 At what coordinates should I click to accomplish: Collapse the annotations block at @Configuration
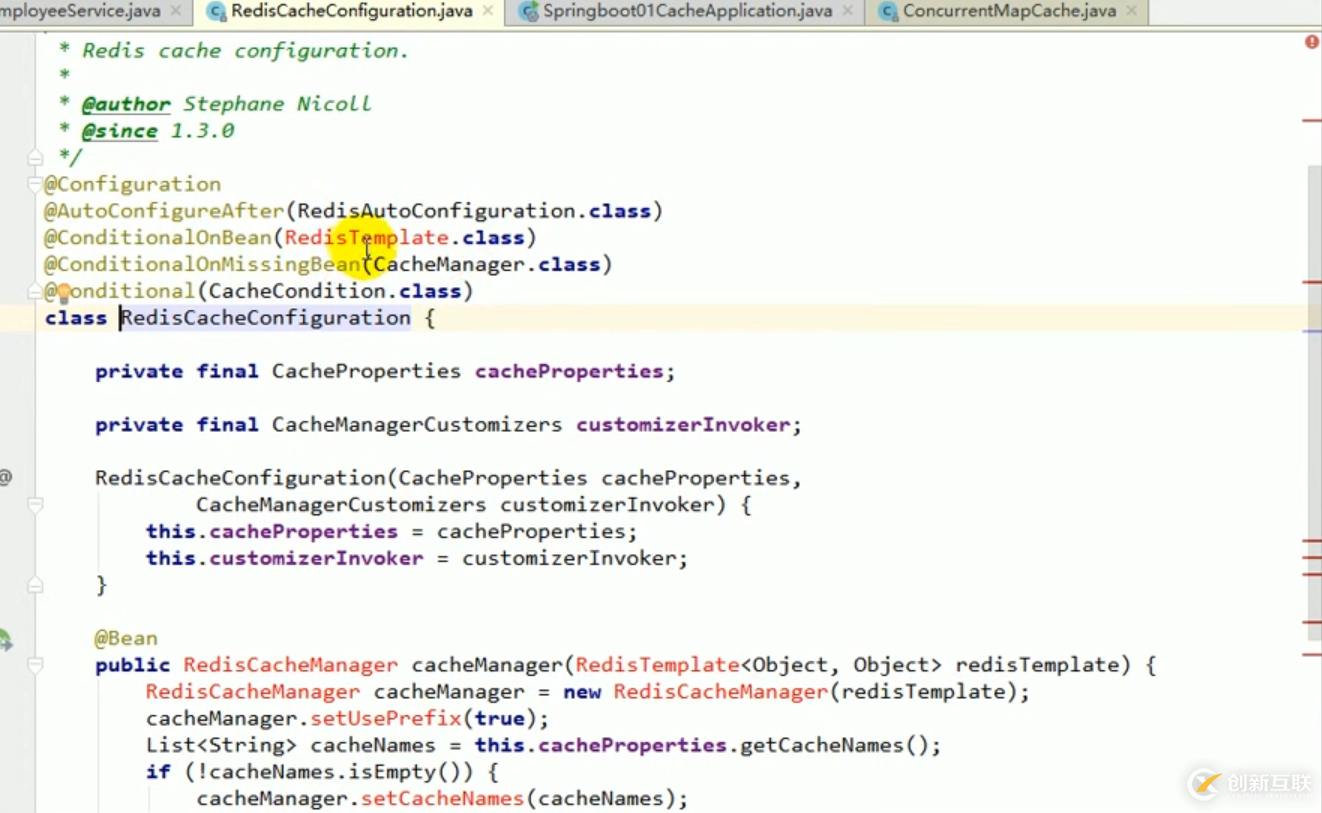[35, 184]
